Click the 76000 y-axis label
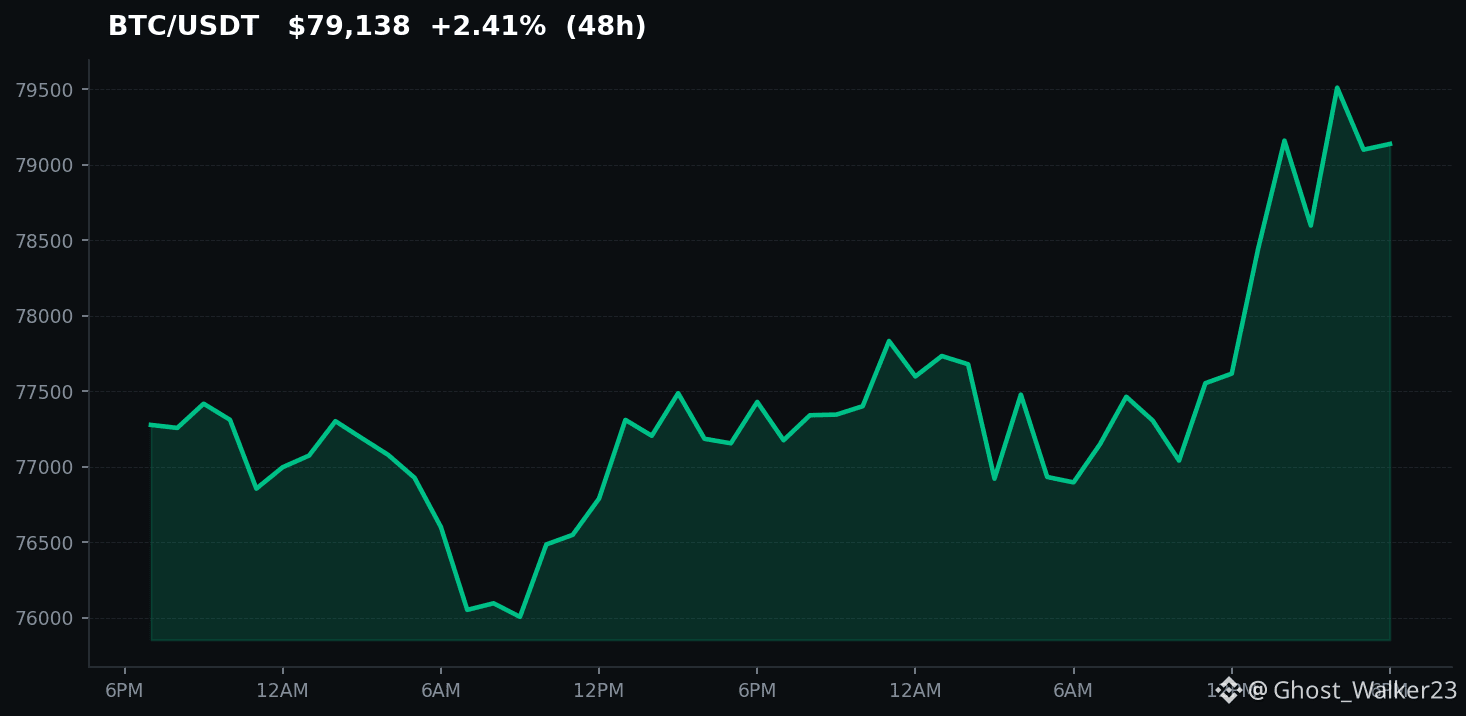 point(45,619)
